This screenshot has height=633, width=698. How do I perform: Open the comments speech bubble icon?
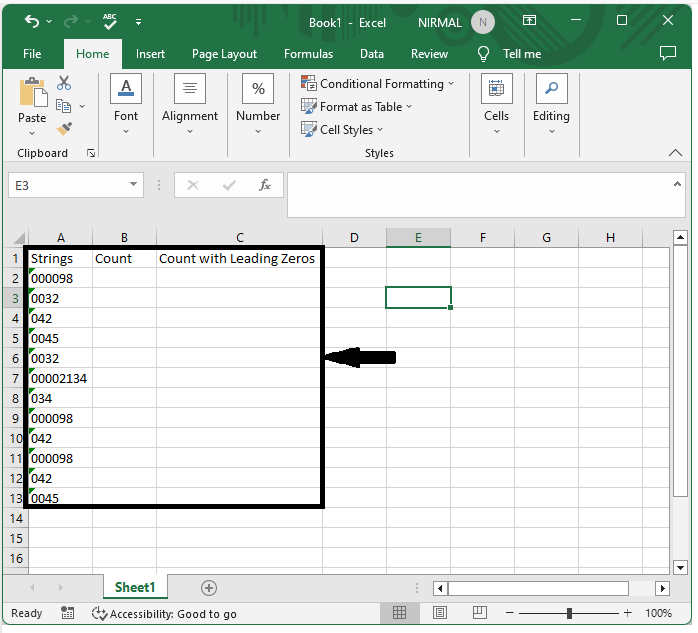[664, 54]
